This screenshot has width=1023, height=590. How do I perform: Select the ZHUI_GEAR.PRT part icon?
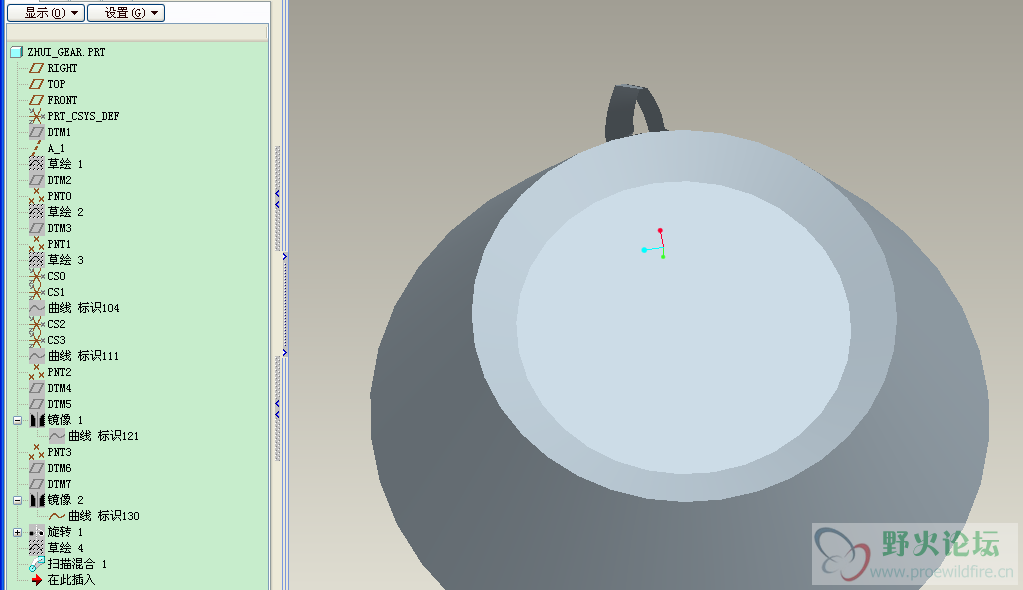point(17,52)
